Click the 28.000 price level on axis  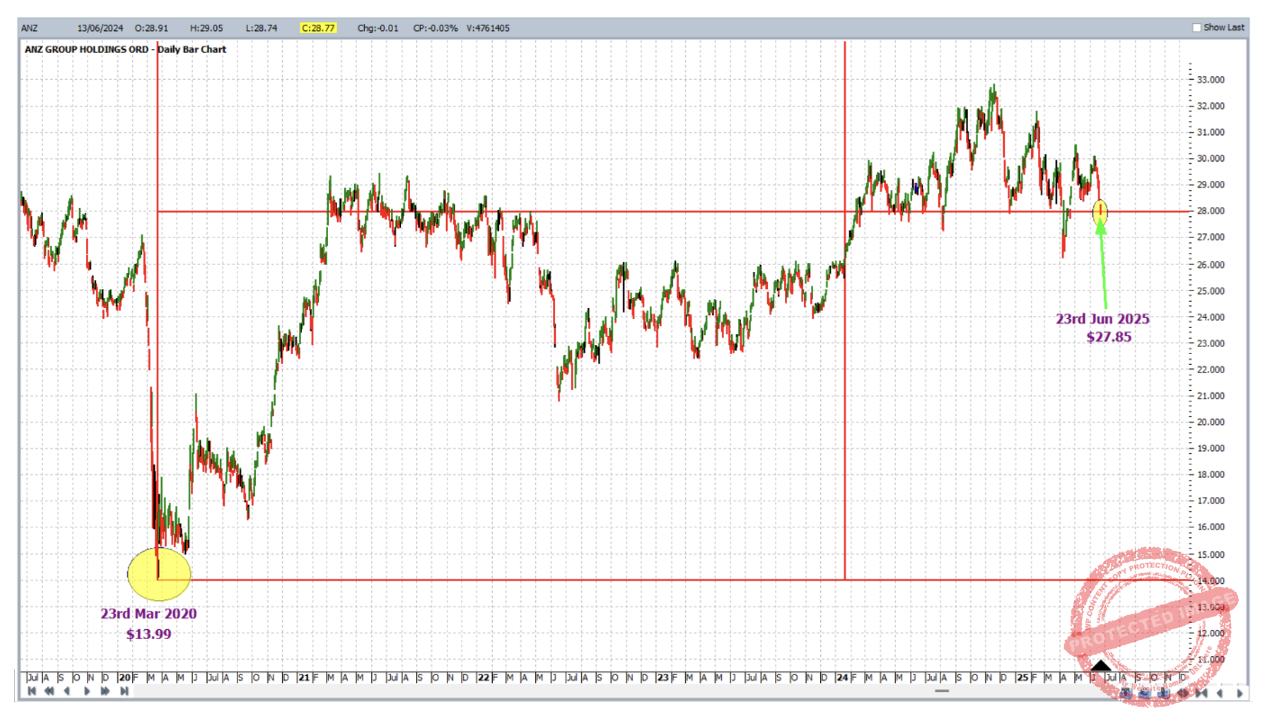[x=1212, y=211]
